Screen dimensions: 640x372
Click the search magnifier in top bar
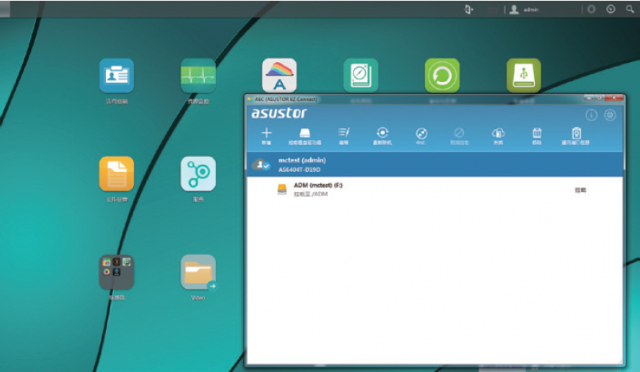tap(630, 9)
